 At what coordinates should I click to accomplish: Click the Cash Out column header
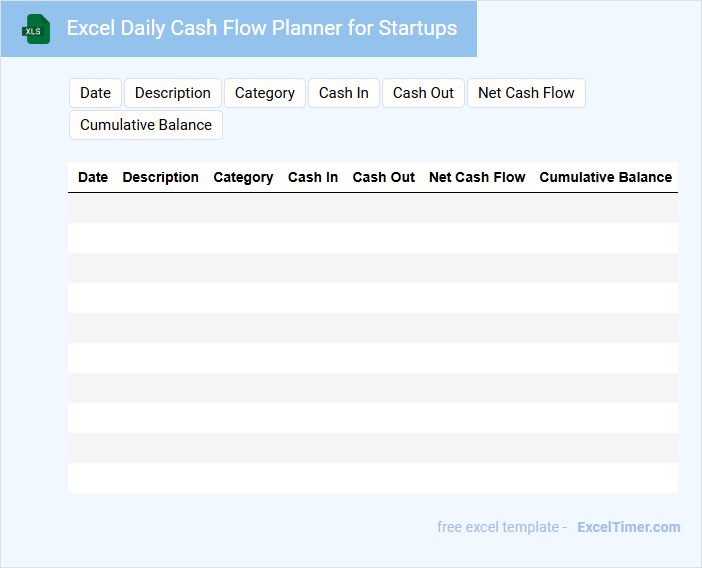tap(384, 177)
